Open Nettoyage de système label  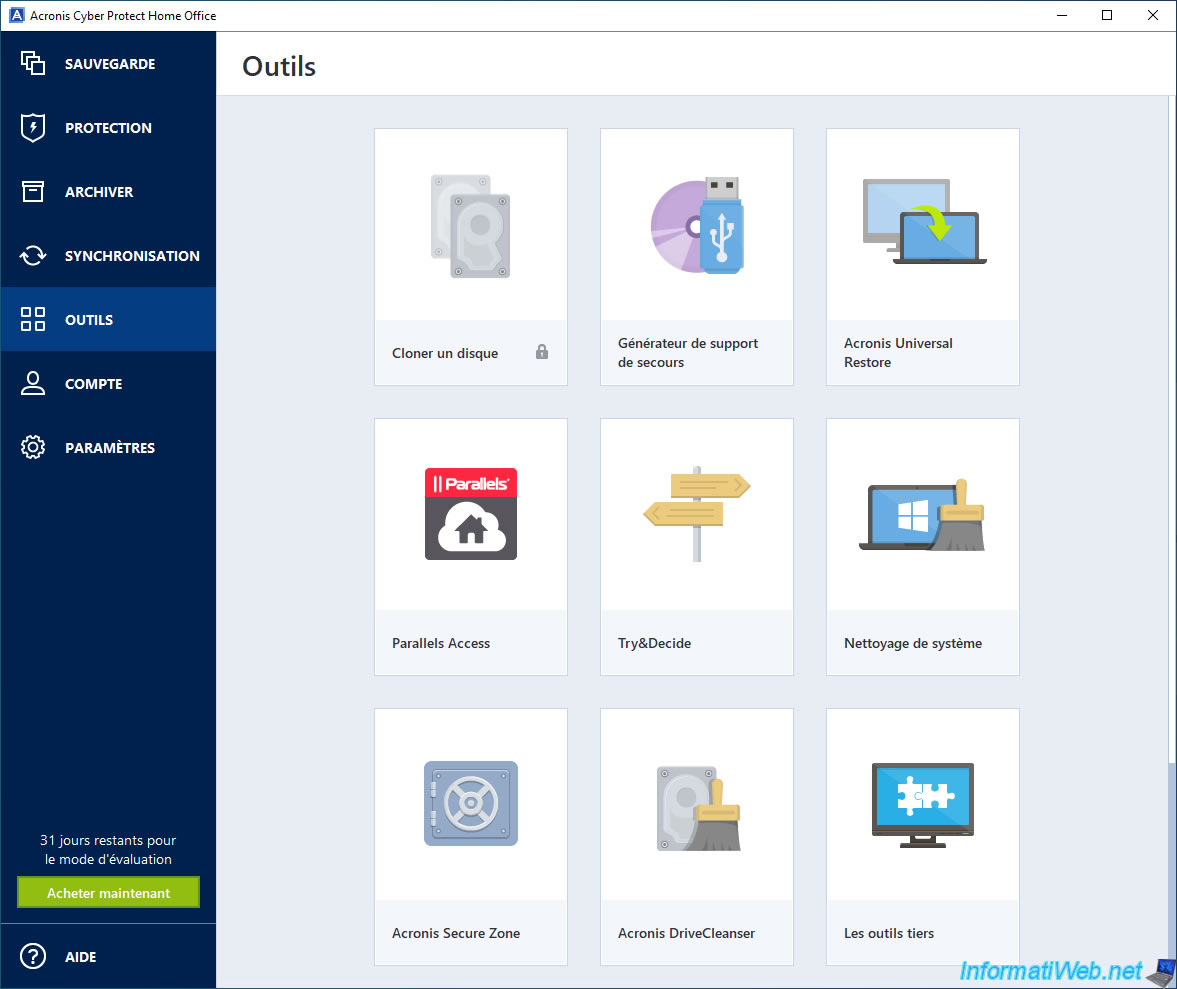(x=913, y=643)
